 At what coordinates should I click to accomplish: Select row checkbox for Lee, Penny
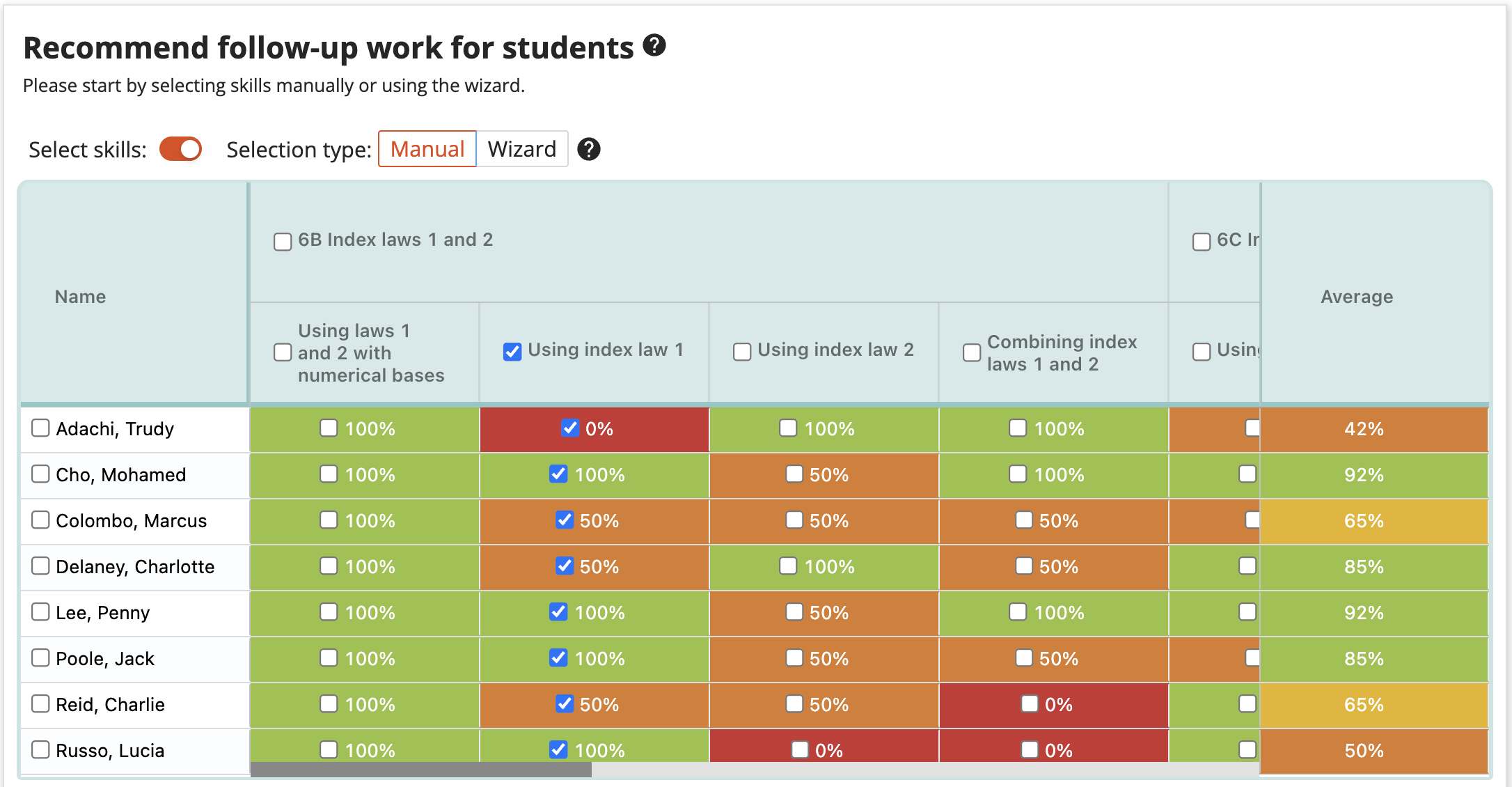[x=40, y=612]
